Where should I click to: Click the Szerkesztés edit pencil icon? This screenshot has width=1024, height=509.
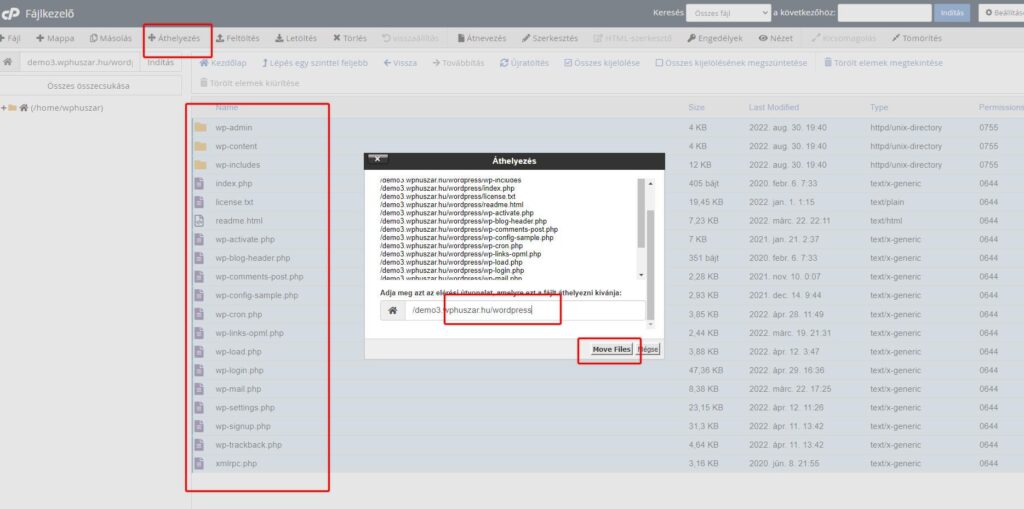[x=527, y=39]
